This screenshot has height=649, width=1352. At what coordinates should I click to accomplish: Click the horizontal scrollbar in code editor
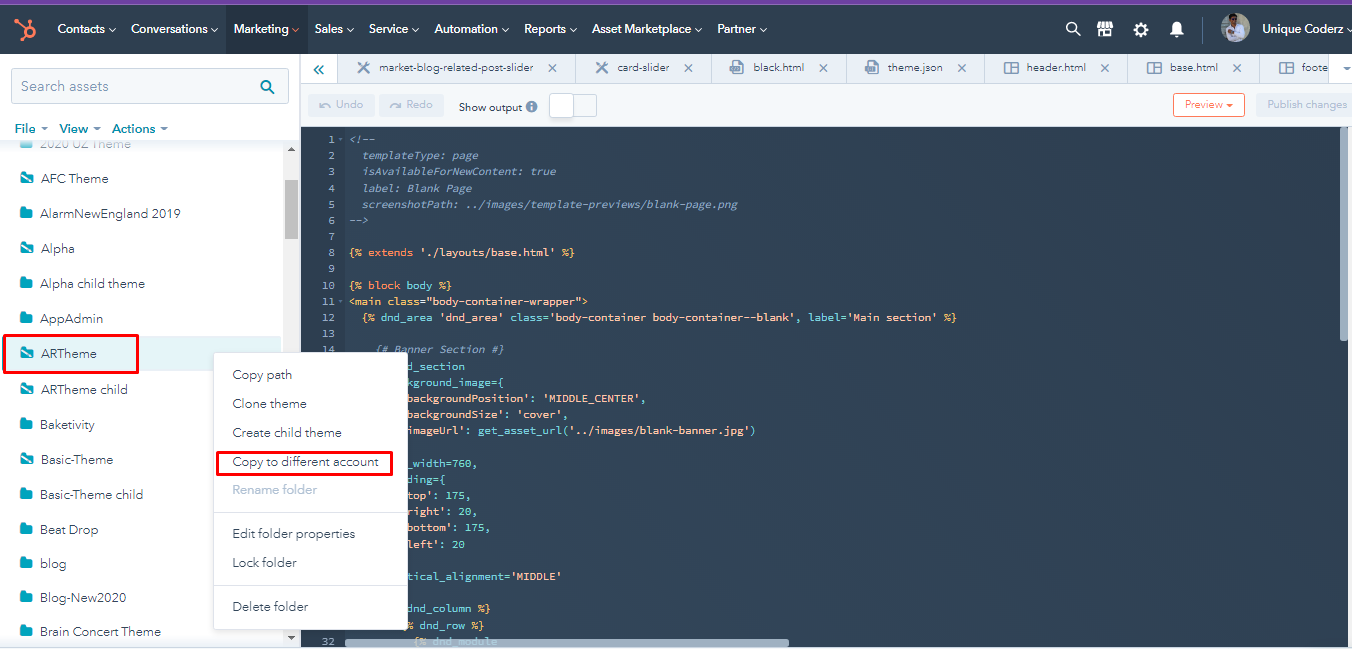pos(566,643)
